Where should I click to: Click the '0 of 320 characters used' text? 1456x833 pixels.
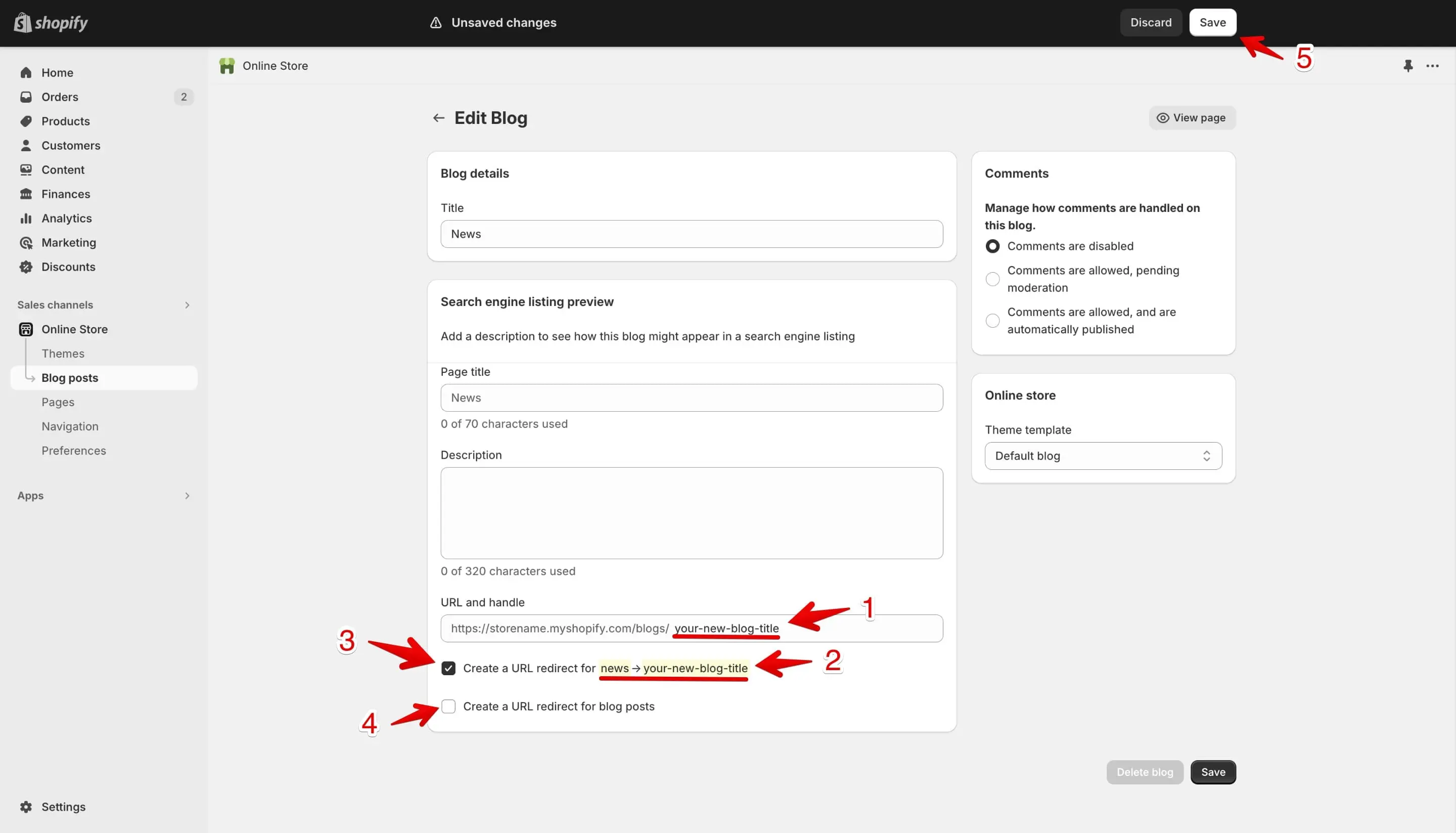point(508,572)
